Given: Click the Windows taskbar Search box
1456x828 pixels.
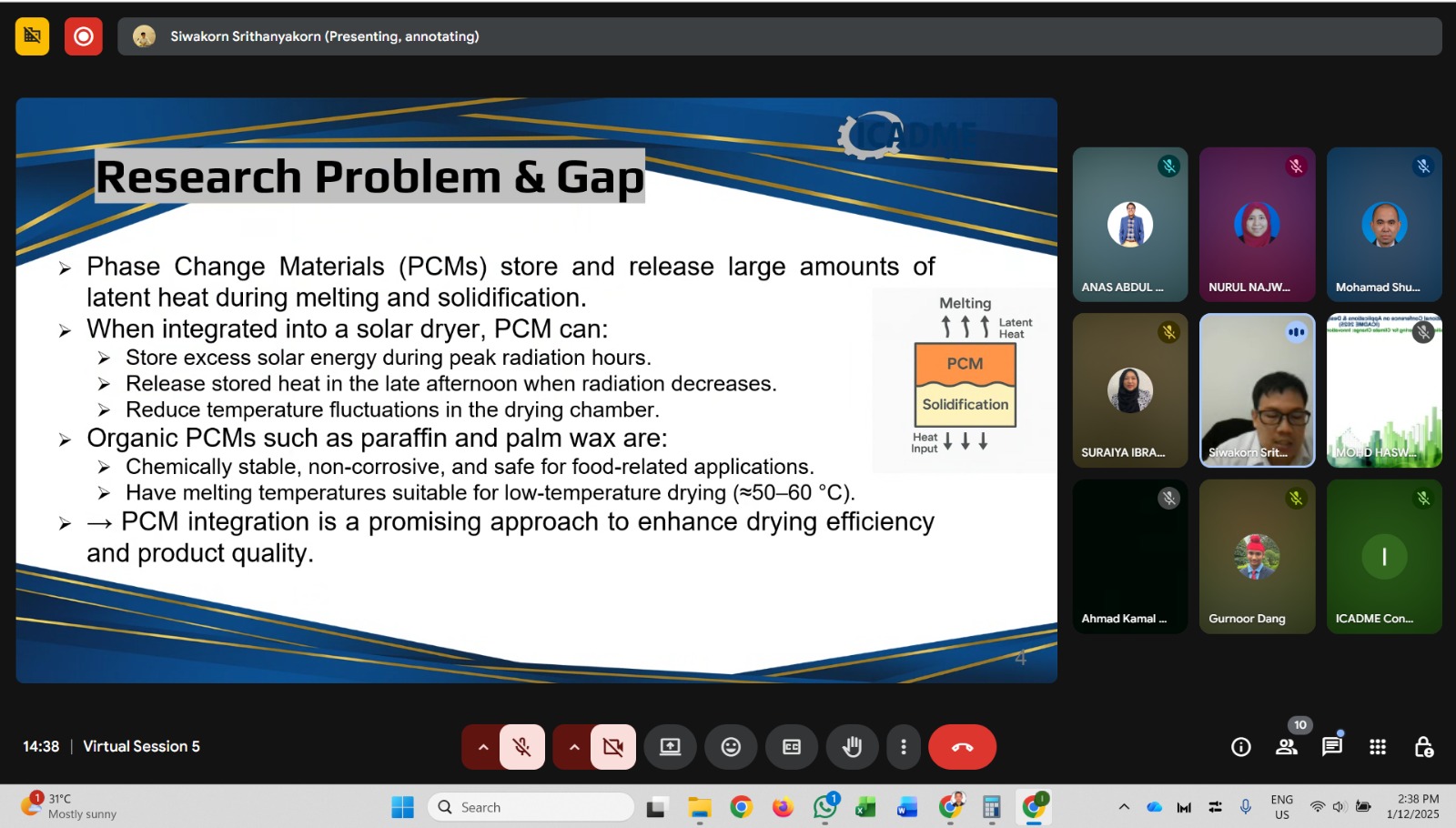Looking at the screenshot, I should pos(531,807).
